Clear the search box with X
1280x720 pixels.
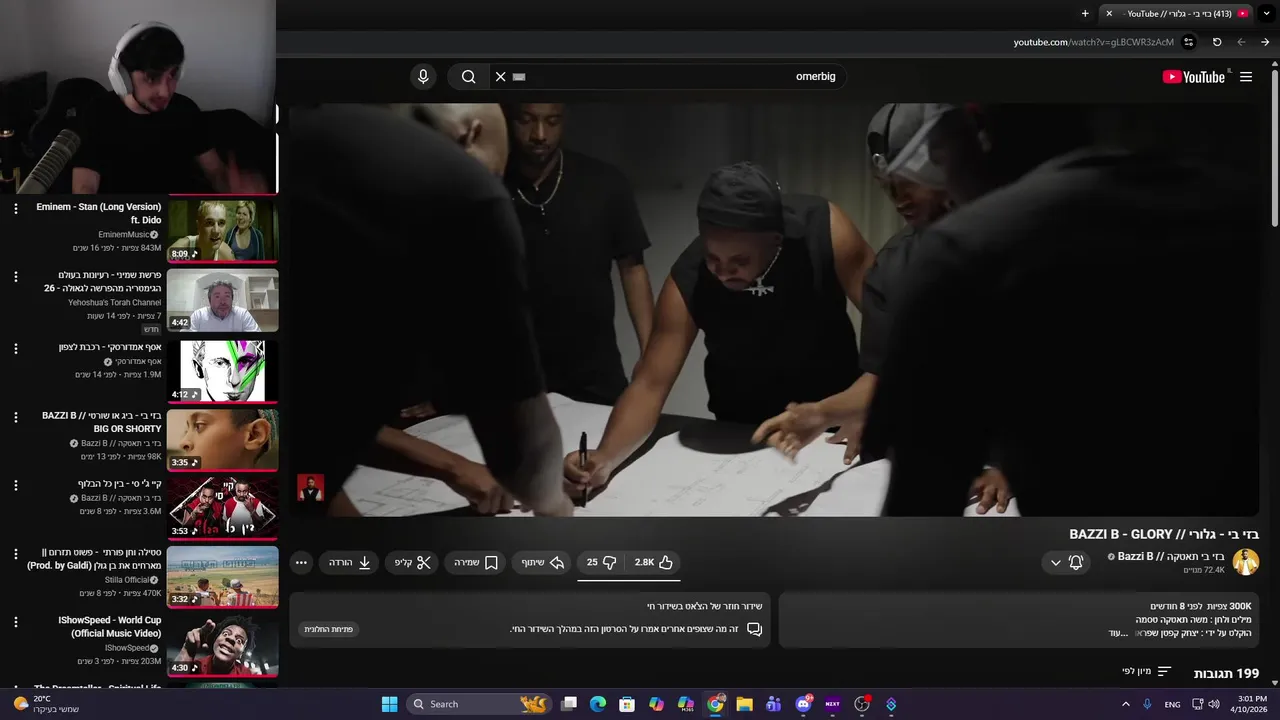pos(501,77)
